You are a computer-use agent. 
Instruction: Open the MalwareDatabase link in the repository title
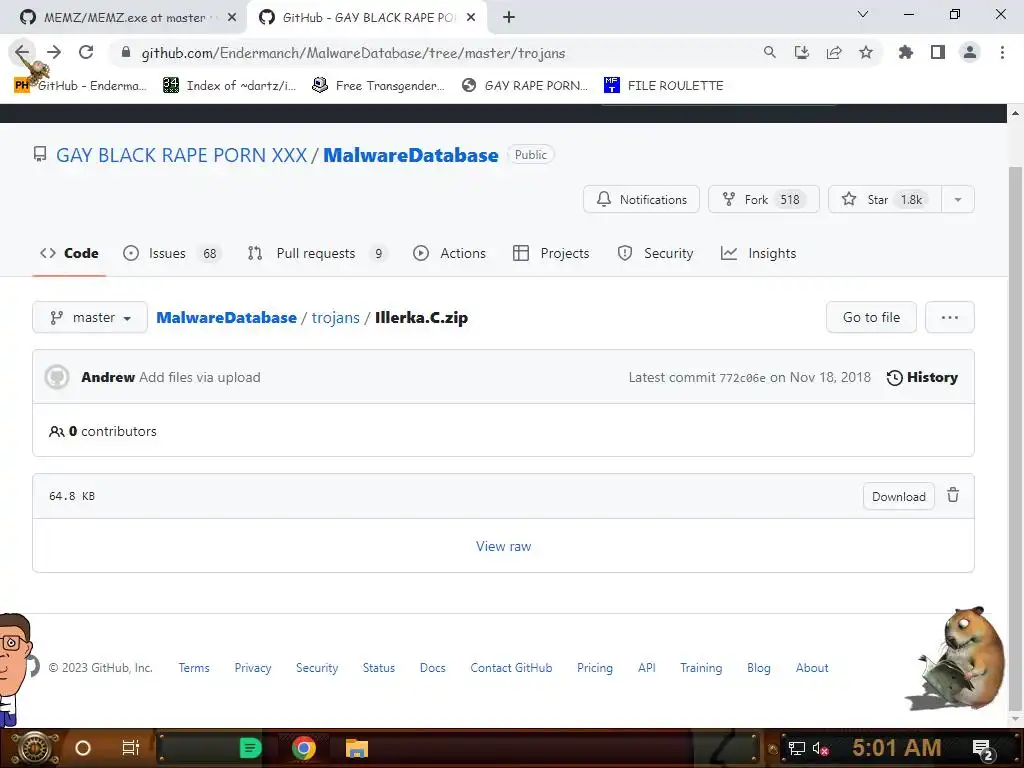[411, 155]
